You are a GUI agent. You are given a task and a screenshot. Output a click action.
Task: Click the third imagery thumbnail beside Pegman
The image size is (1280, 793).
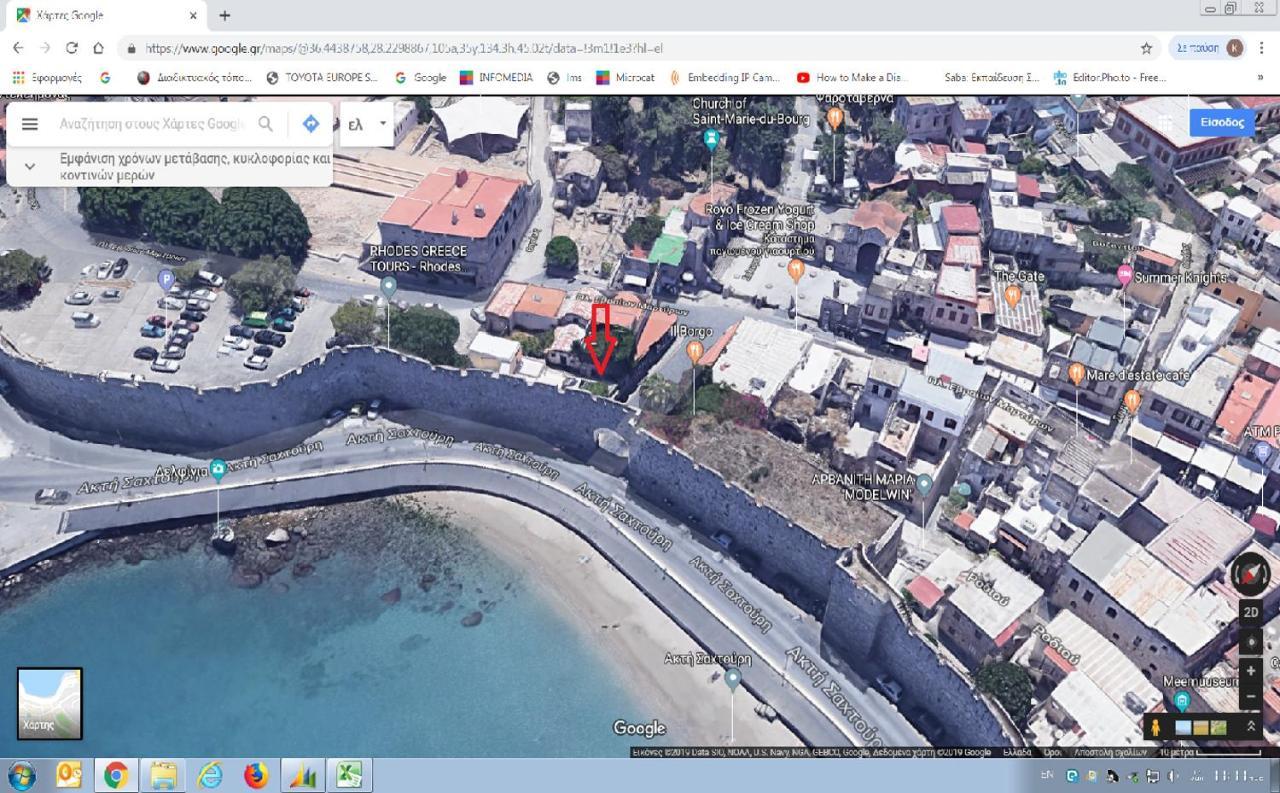(x=1218, y=727)
